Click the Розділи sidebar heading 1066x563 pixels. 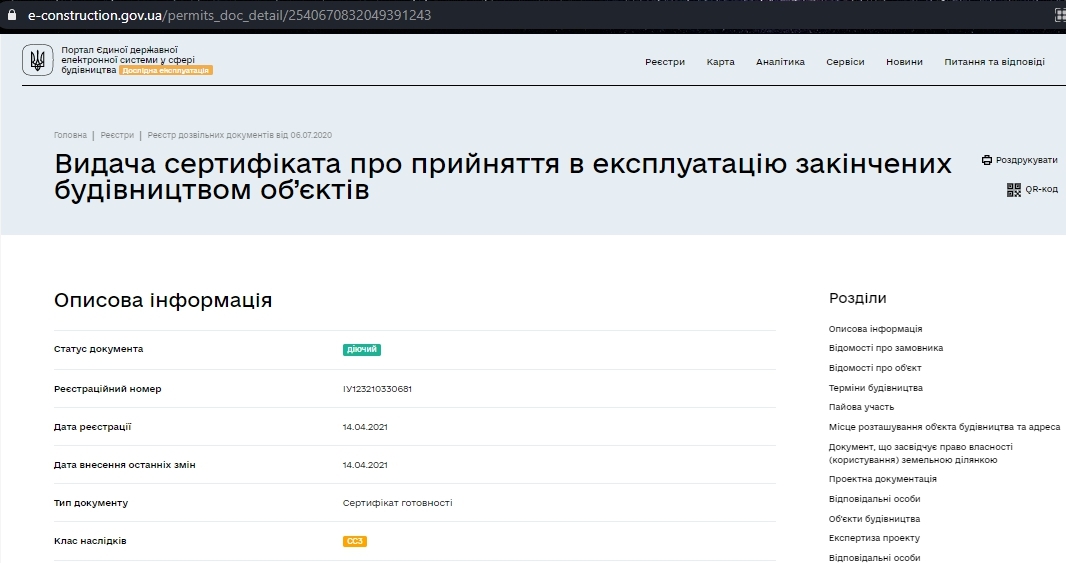point(857,298)
